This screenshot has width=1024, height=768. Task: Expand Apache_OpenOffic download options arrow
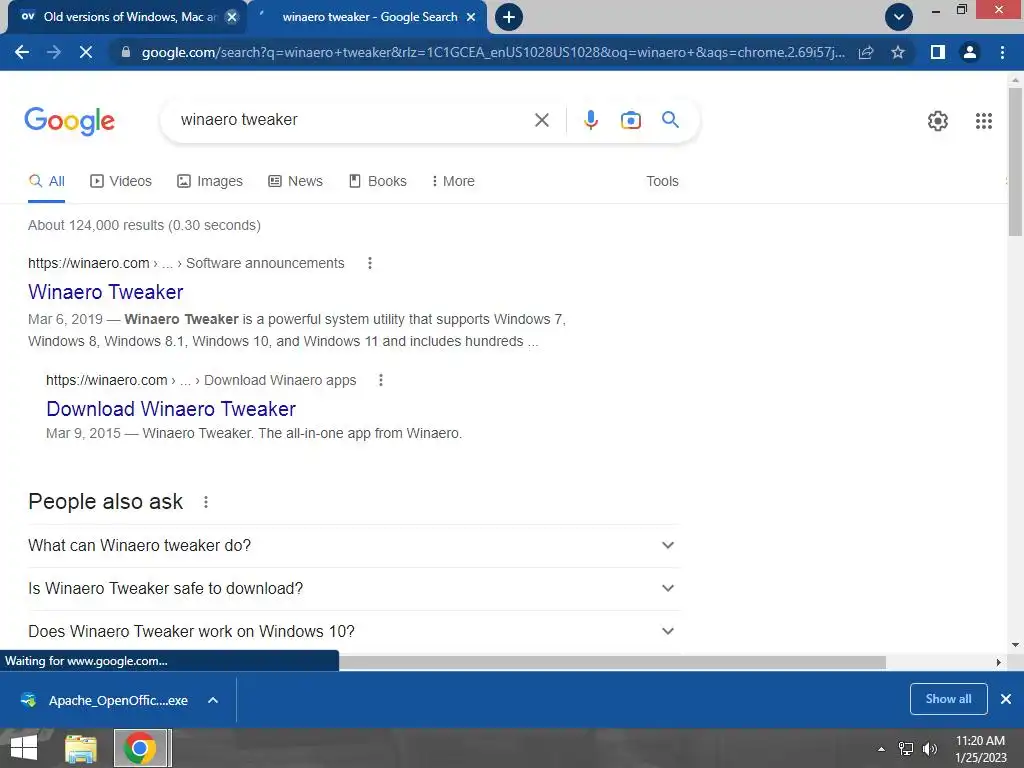click(213, 700)
